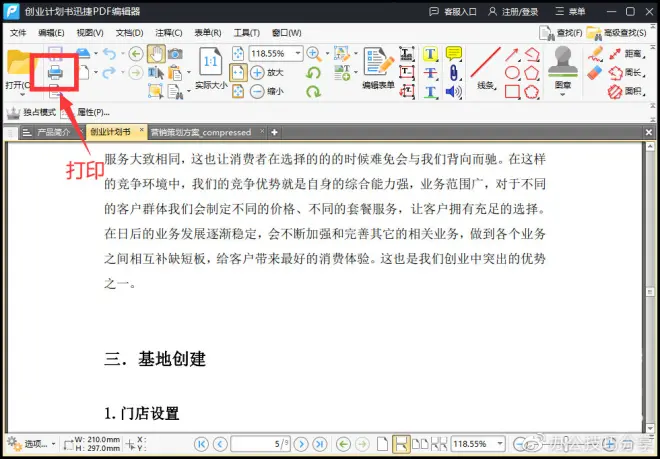Open the Edit Form tool
Screen dimensions: 660x459
point(378,67)
